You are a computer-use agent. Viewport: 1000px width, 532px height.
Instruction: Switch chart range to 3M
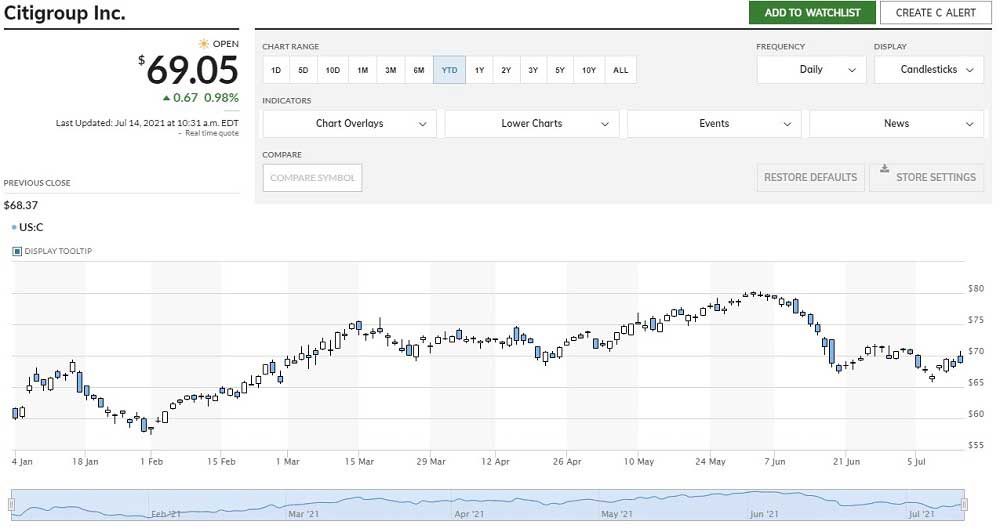tap(390, 70)
